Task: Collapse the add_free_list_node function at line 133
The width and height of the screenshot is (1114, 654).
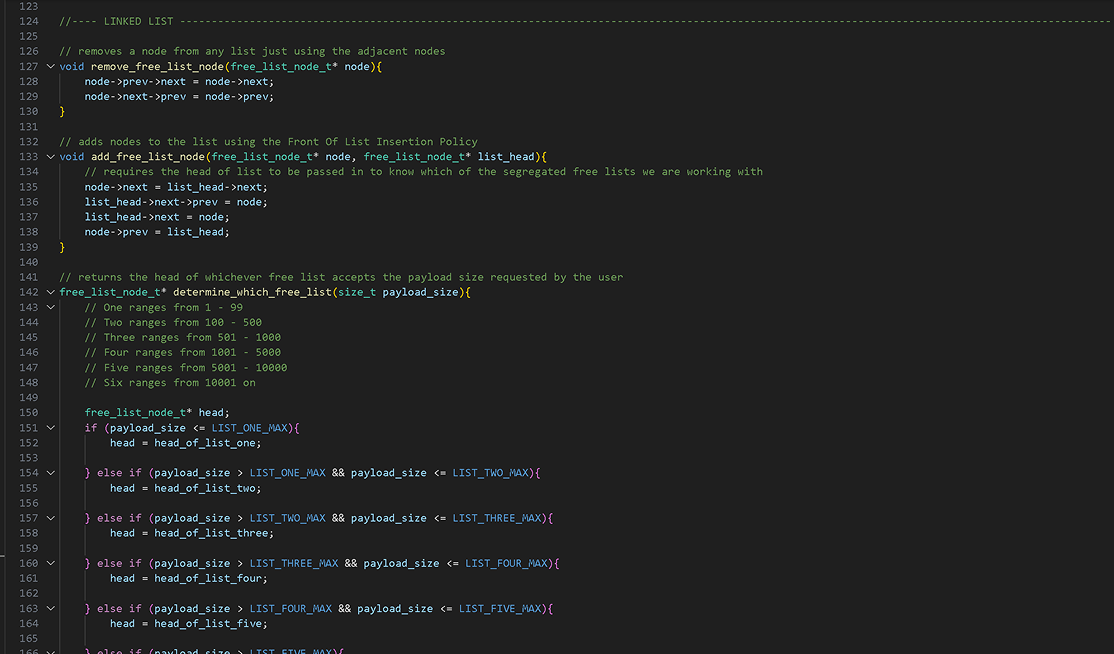Action: click(50, 157)
